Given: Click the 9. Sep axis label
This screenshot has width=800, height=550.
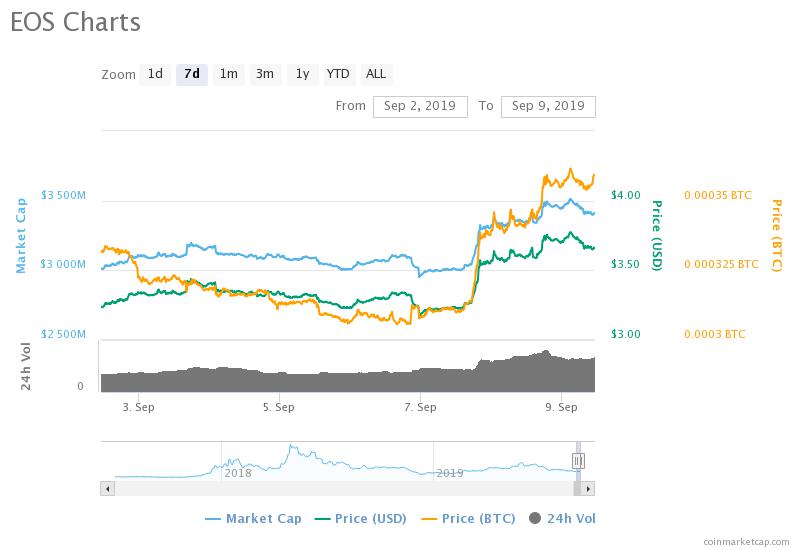Looking at the screenshot, I should point(561,407).
